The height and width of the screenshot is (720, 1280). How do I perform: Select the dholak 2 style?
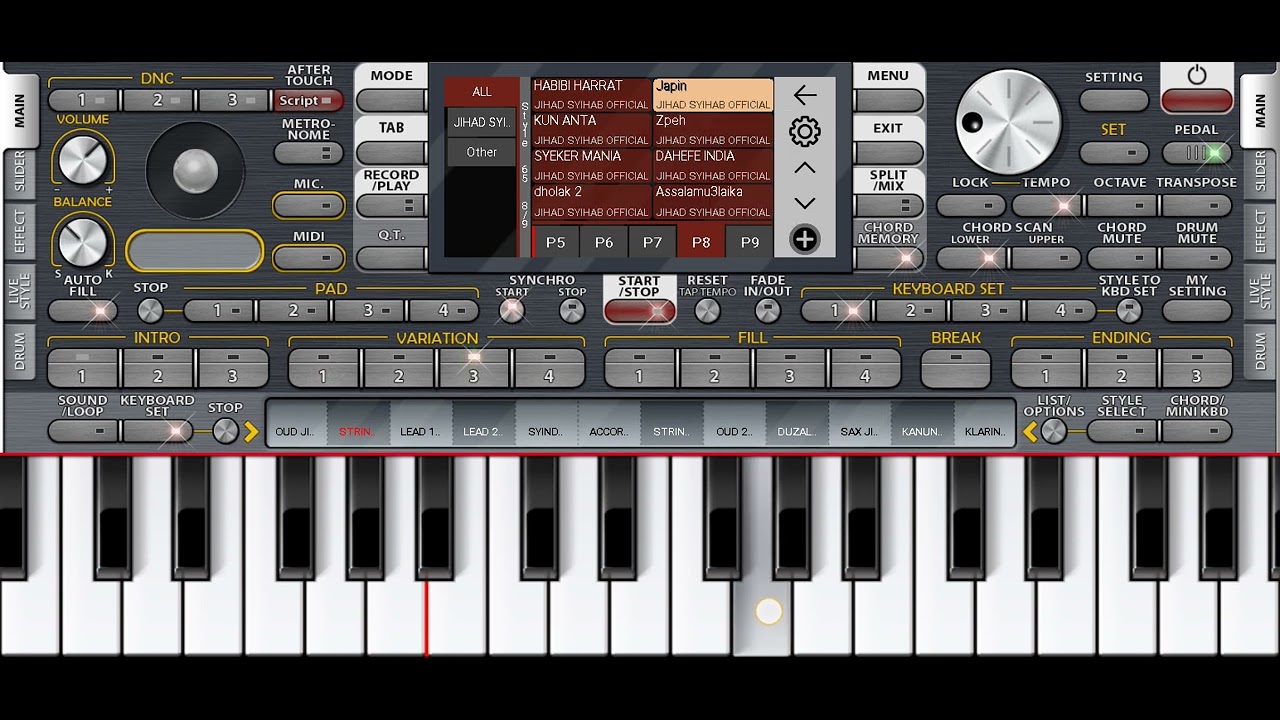(592, 201)
